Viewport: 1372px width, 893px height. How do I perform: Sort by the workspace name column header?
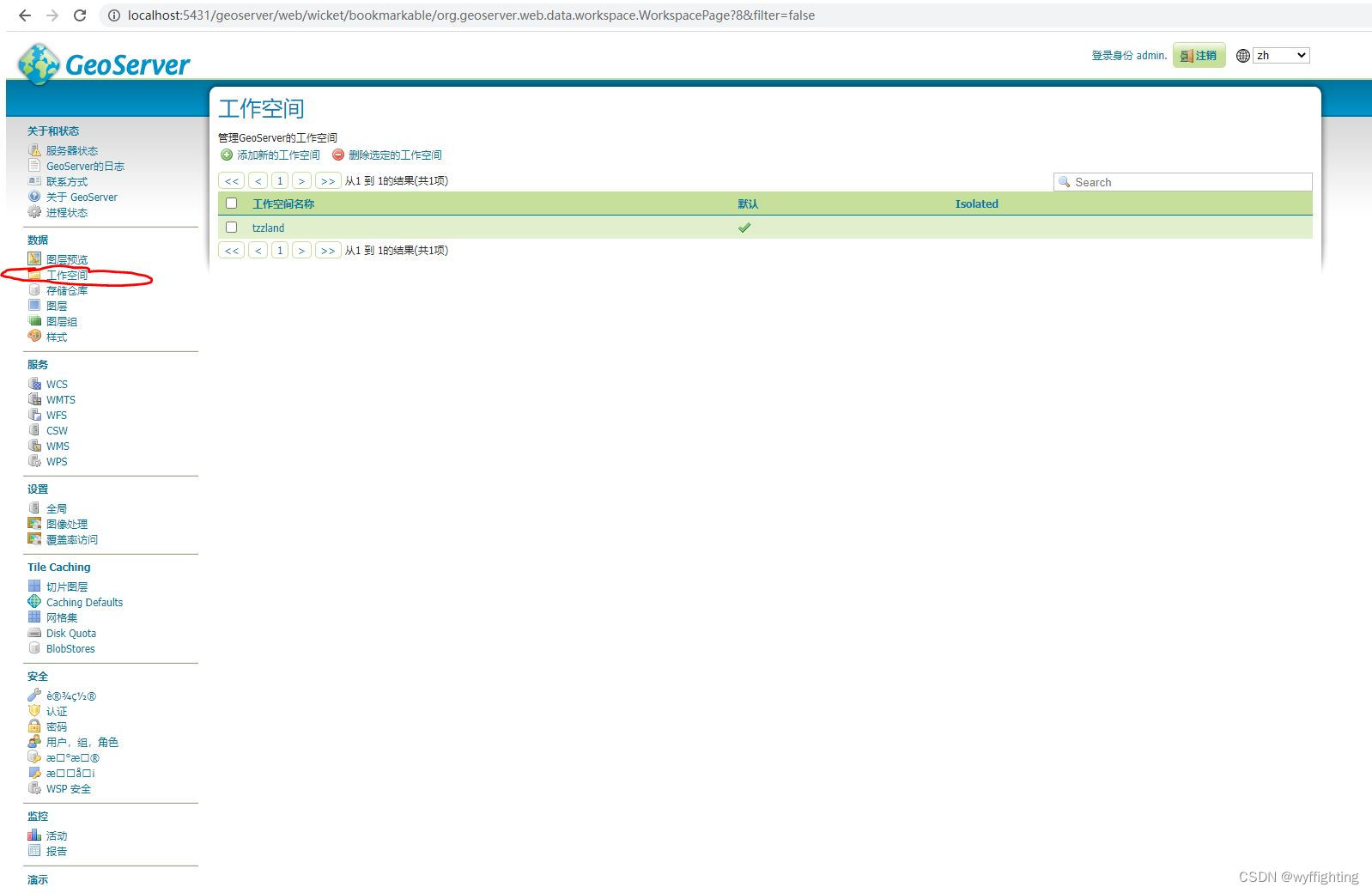pyautogui.click(x=283, y=204)
